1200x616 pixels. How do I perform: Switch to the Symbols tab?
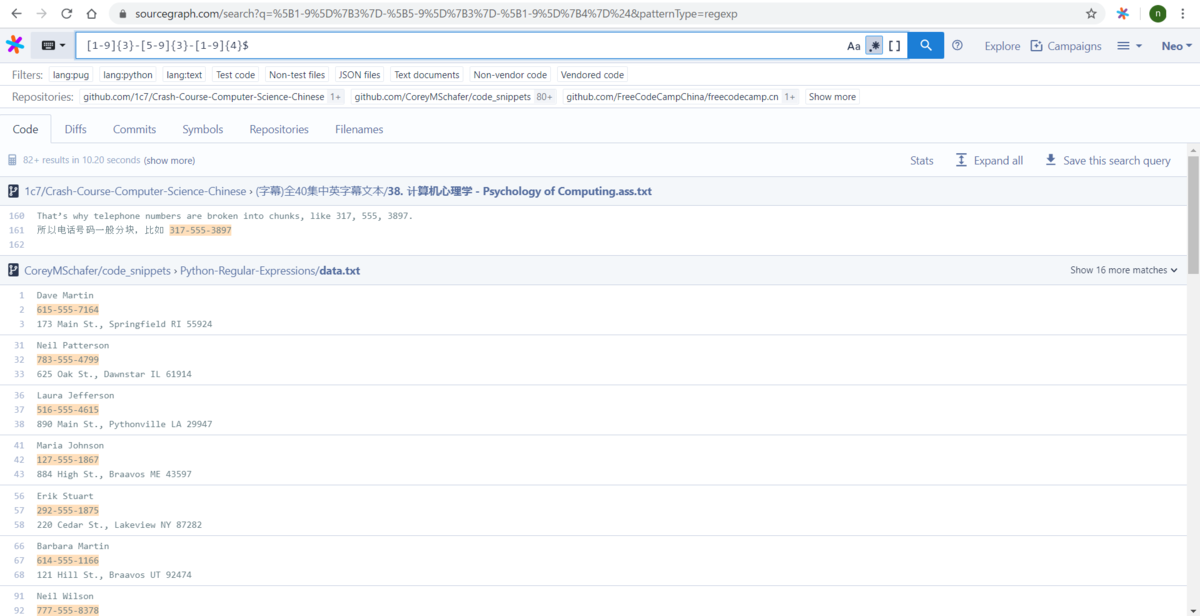203,129
